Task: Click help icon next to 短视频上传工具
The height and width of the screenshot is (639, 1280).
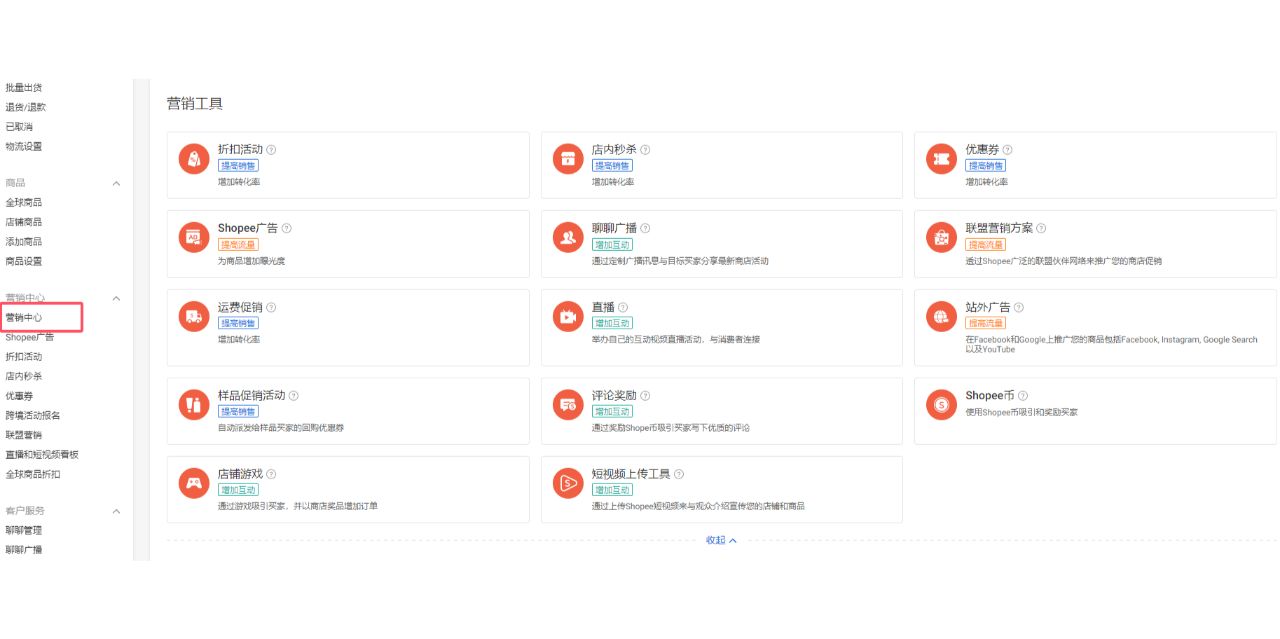Action: [679, 475]
